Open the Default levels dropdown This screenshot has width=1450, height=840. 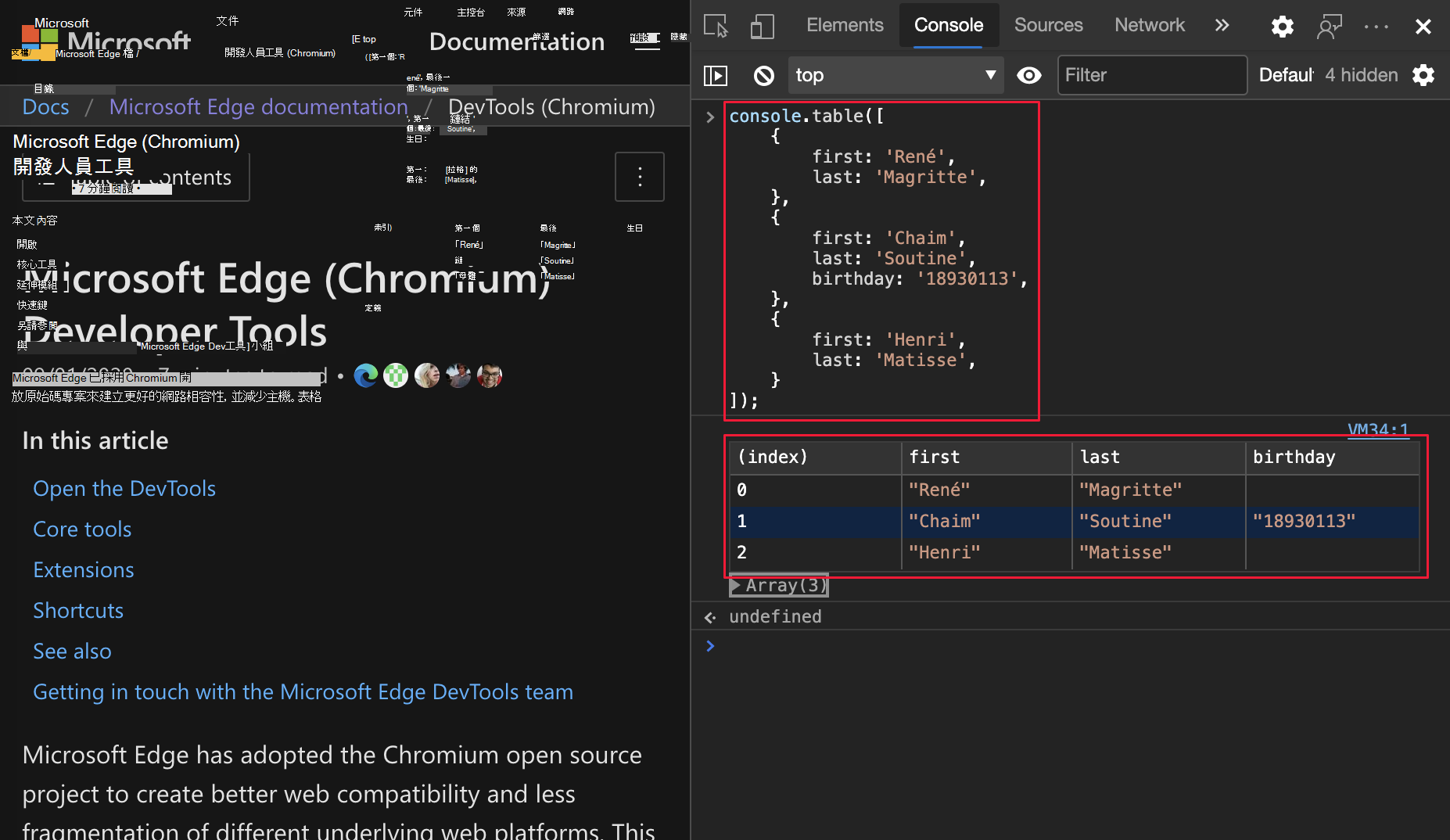pos(1286,75)
